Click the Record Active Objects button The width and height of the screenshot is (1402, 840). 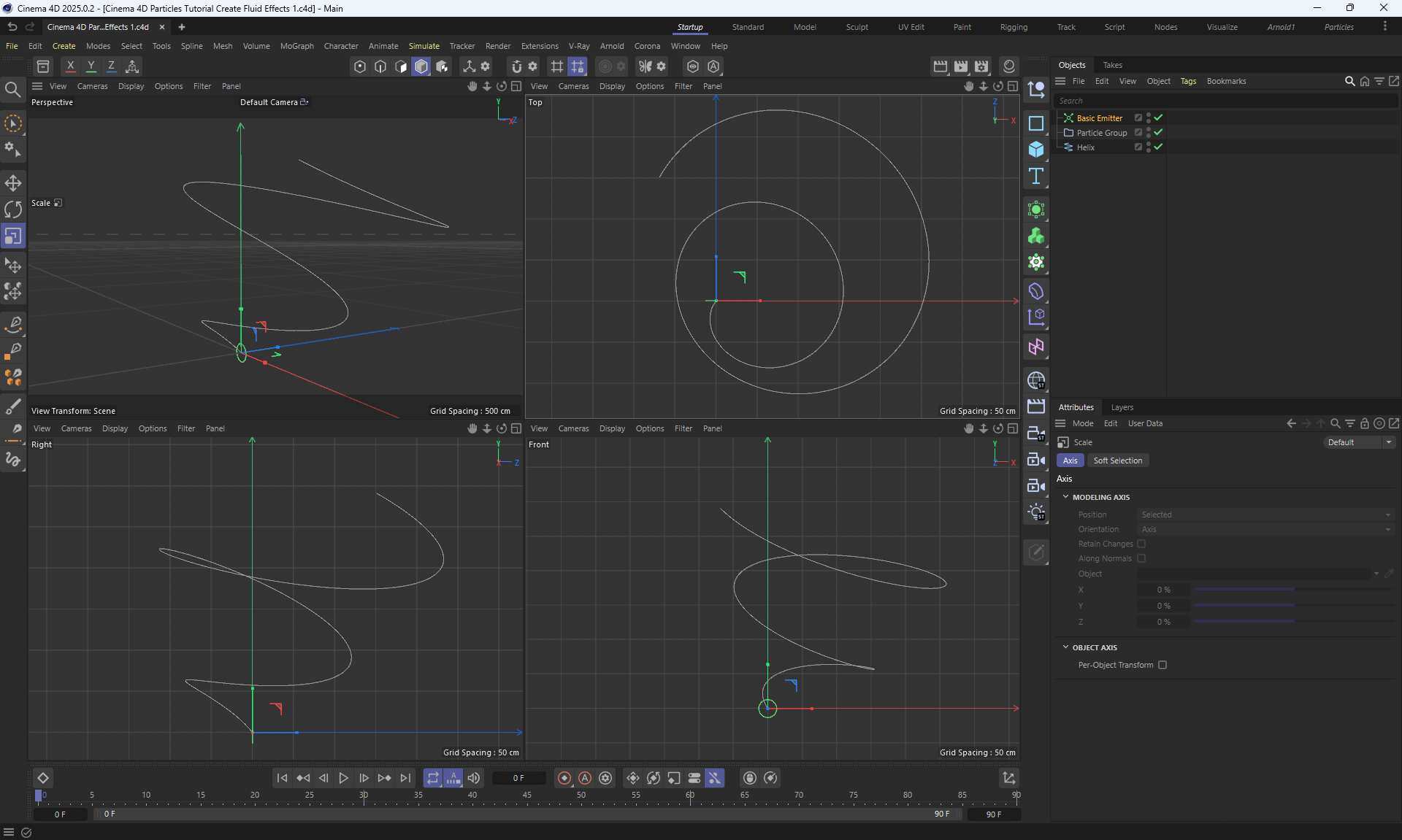pos(564,778)
